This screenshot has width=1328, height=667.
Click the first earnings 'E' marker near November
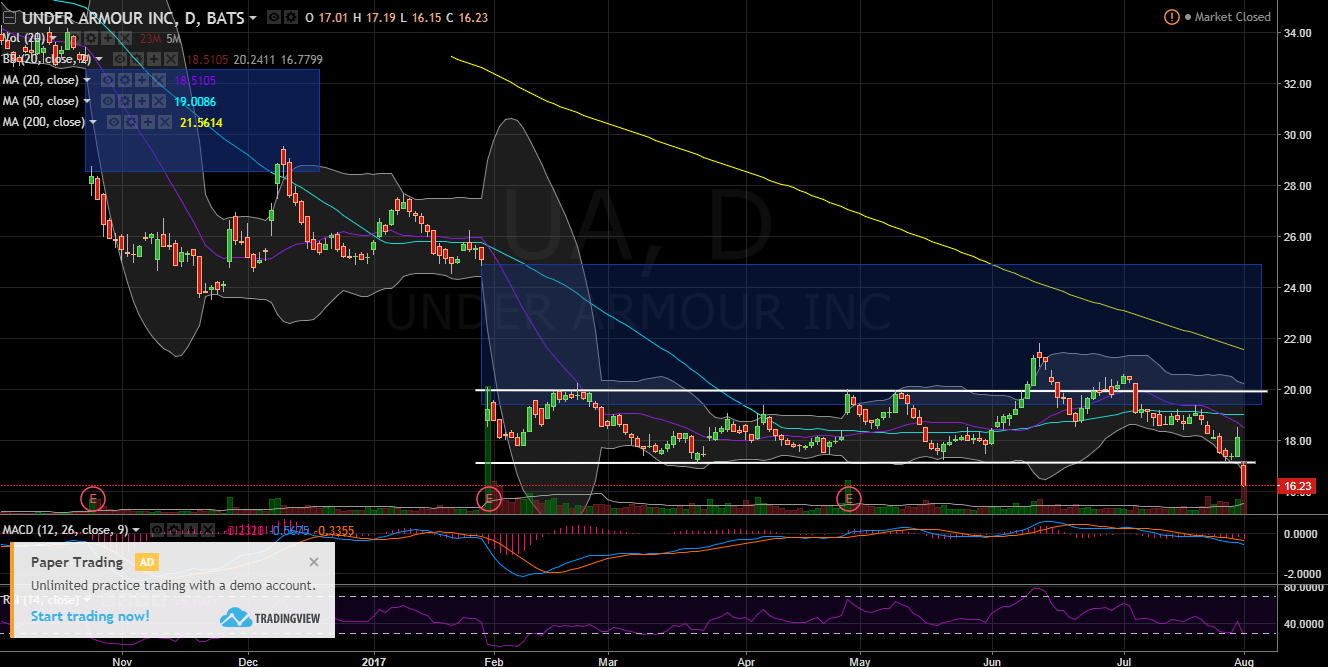pyautogui.click(x=92, y=498)
